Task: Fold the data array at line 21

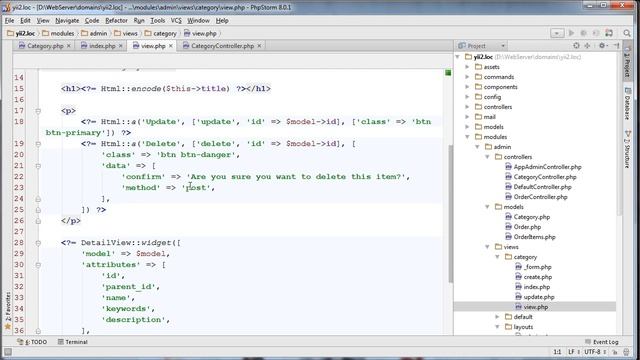Action: click(x=38, y=166)
